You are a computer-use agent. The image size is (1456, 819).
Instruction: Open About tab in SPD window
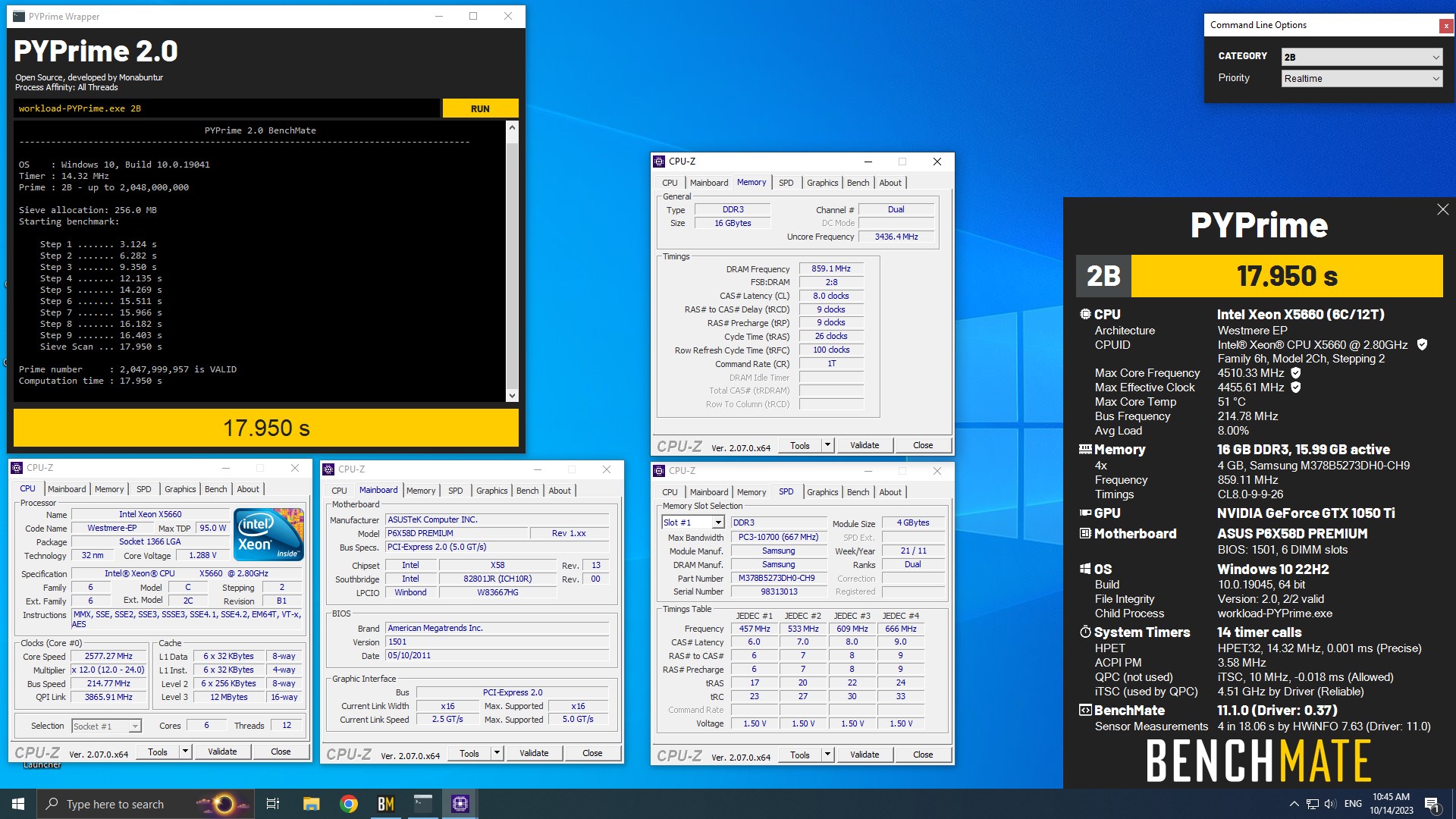coord(890,492)
